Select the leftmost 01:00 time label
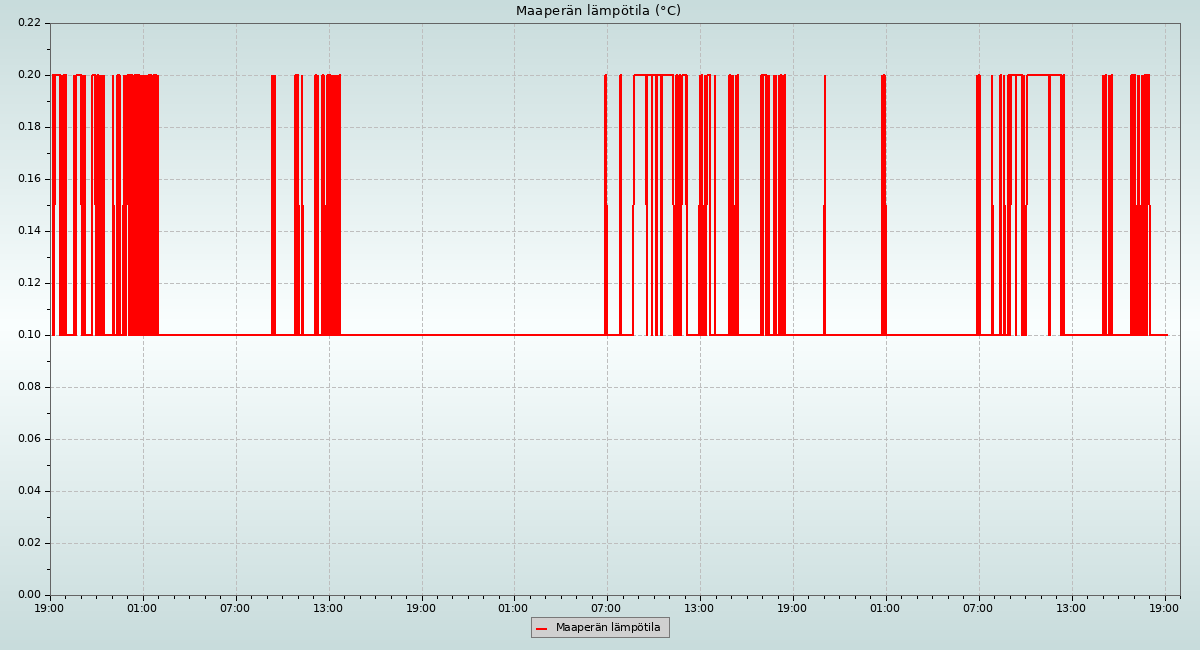This screenshot has height=650, width=1200. click(142, 608)
